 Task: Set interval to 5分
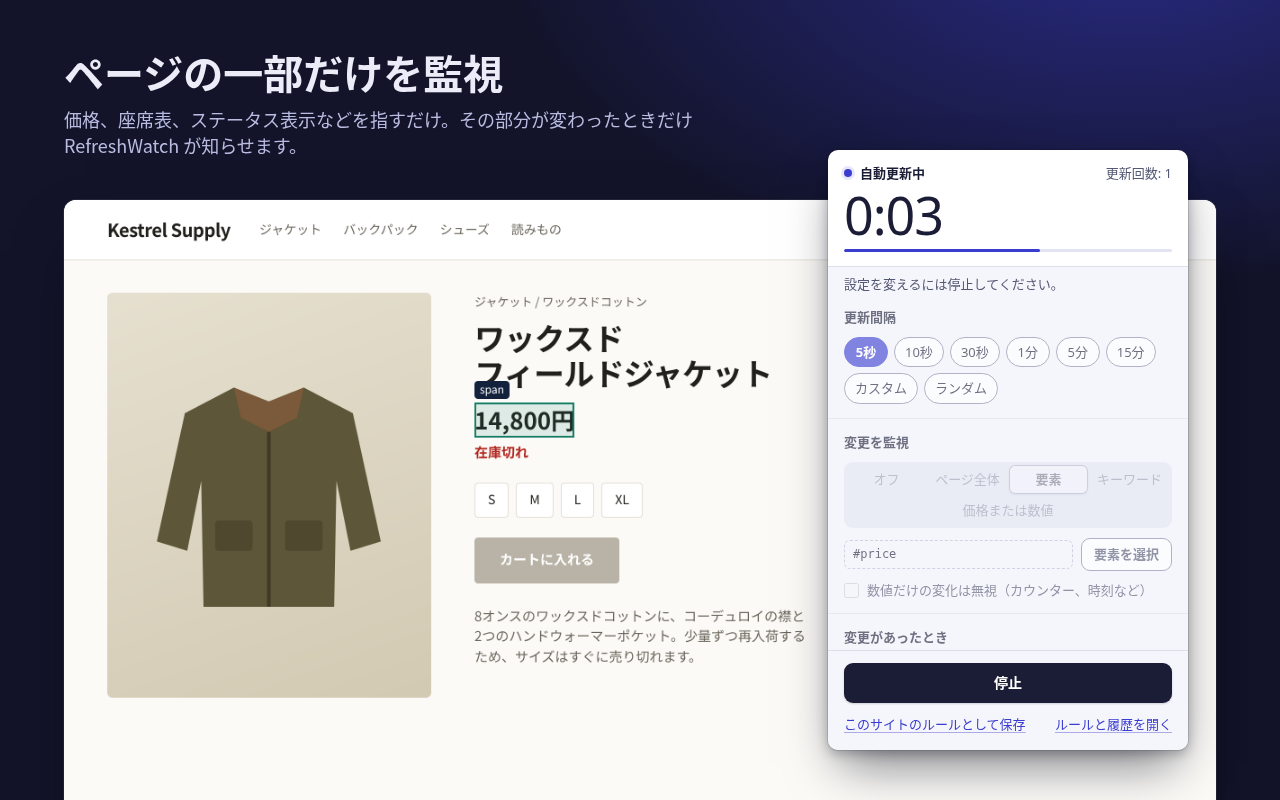pos(1078,352)
